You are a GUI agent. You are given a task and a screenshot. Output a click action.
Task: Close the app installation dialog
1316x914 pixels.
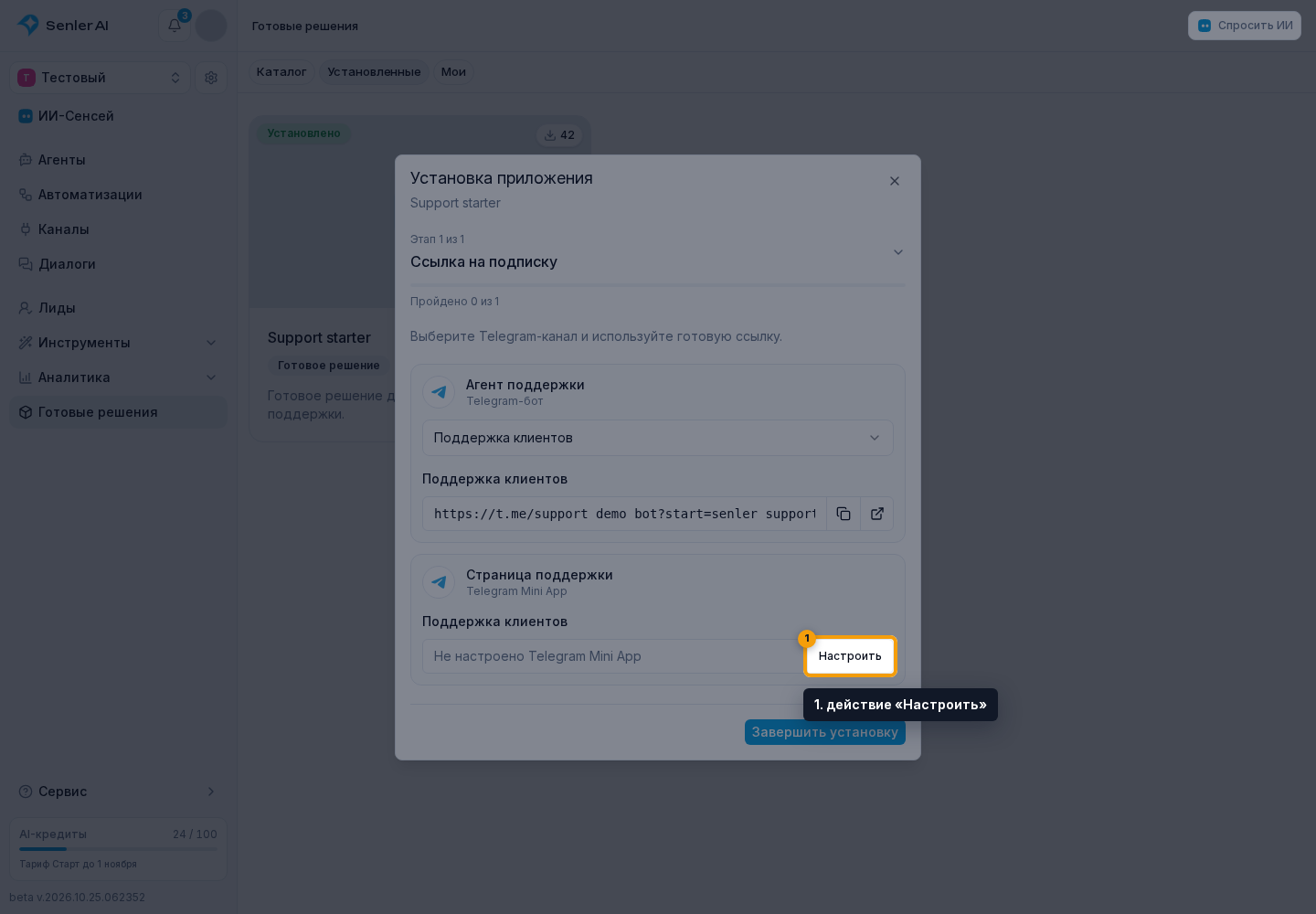(x=895, y=181)
